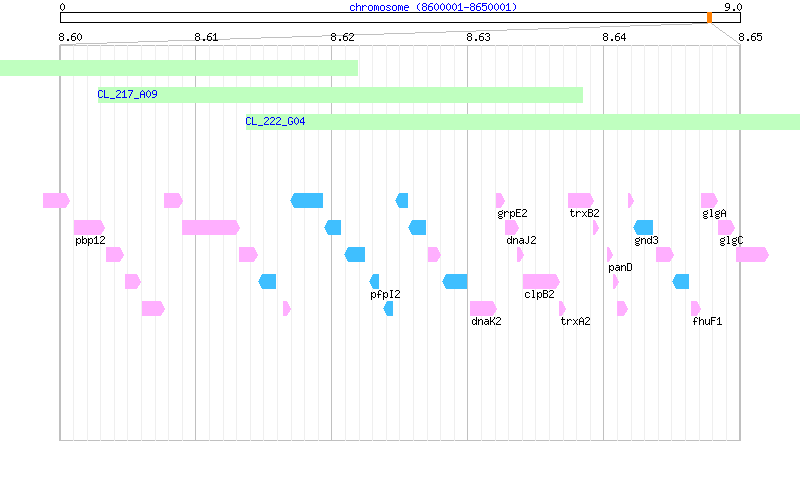Click the chromosome (8600001-8650001) title link
The height and width of the screenshot is (500, 800).
click(x=433, y=7)
